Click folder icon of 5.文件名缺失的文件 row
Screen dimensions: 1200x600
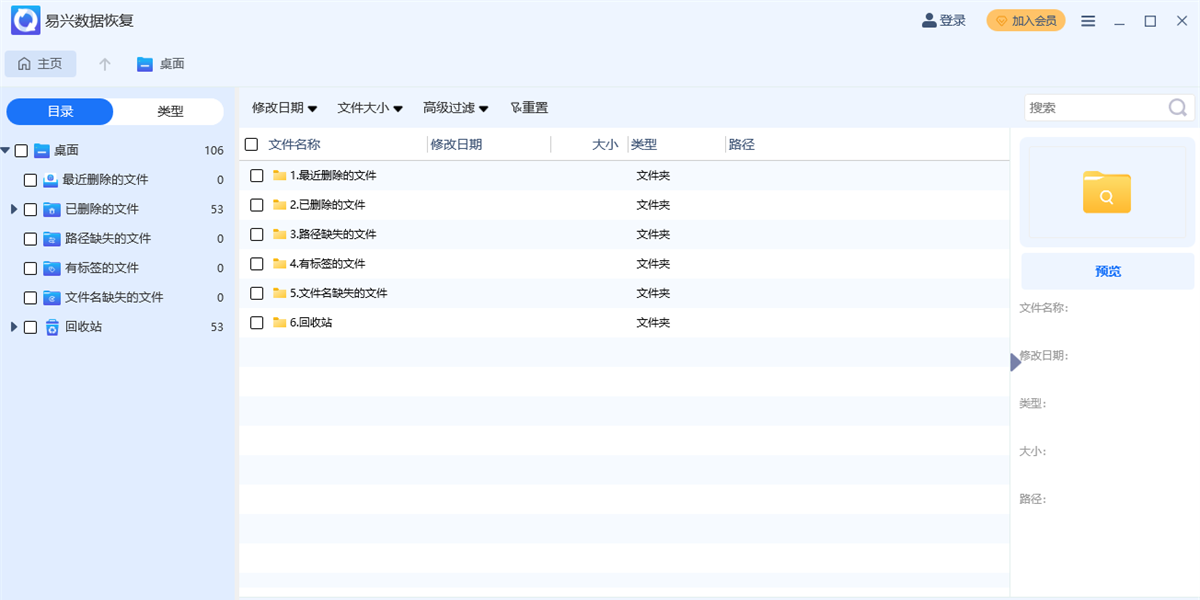pyautogui.click(x=280, y=293)
